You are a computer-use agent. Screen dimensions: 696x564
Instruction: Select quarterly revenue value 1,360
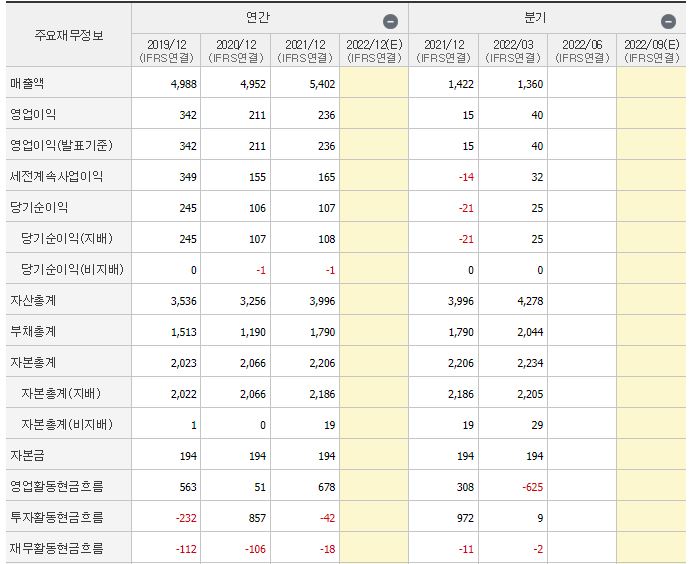(x=530, y=84)
